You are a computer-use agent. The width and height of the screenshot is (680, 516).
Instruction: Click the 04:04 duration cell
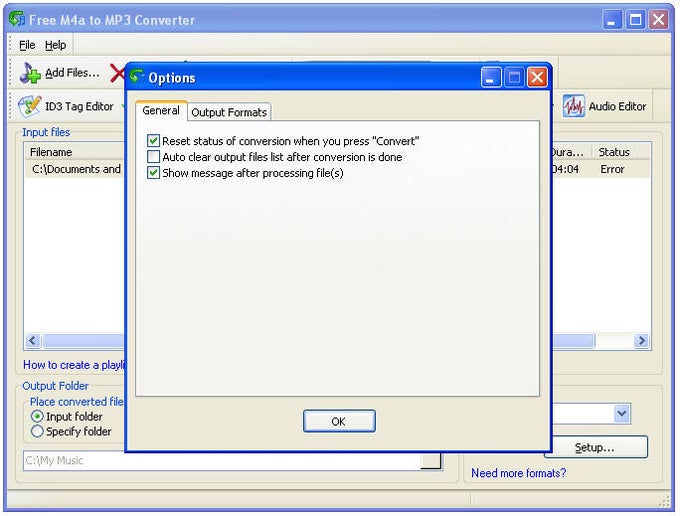click(566, 169)
